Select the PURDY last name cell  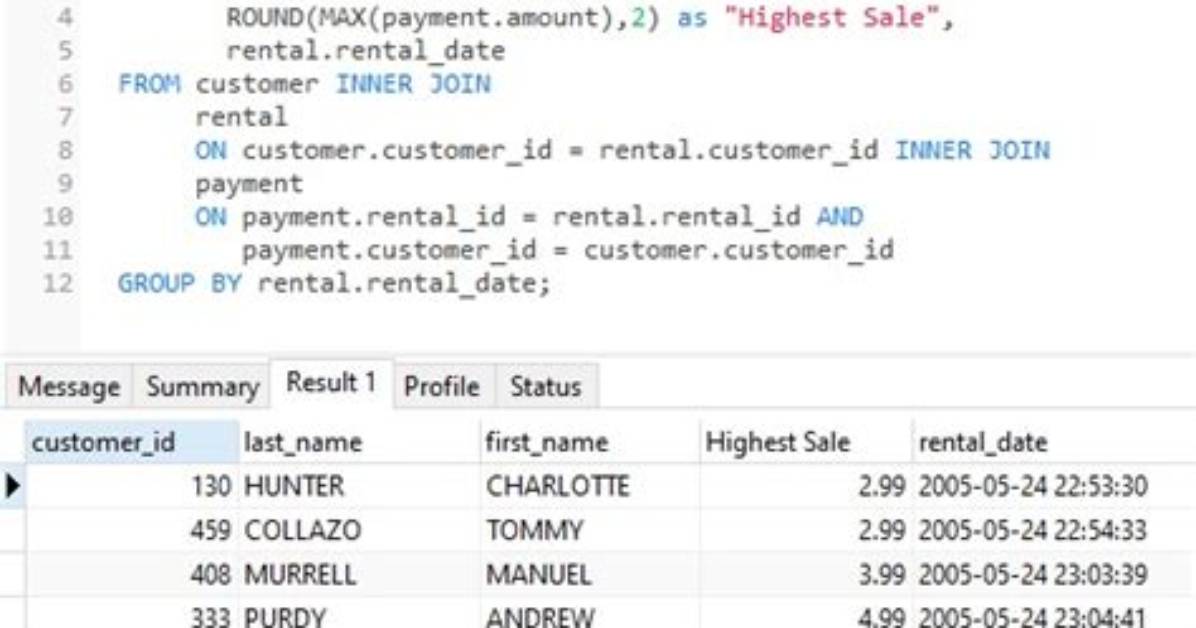(x=359, y=614)
